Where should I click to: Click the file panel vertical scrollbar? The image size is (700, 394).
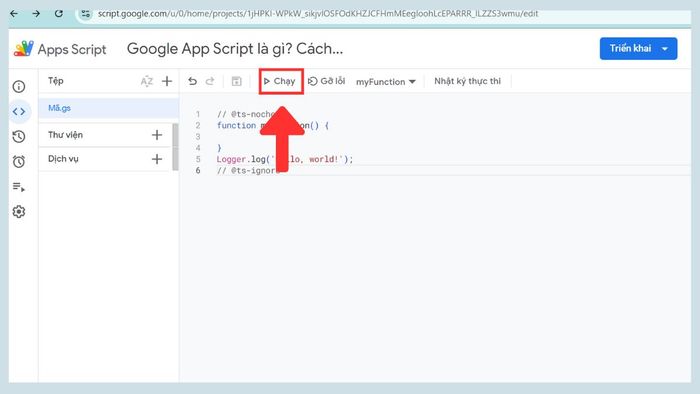(x=175, y=147)
